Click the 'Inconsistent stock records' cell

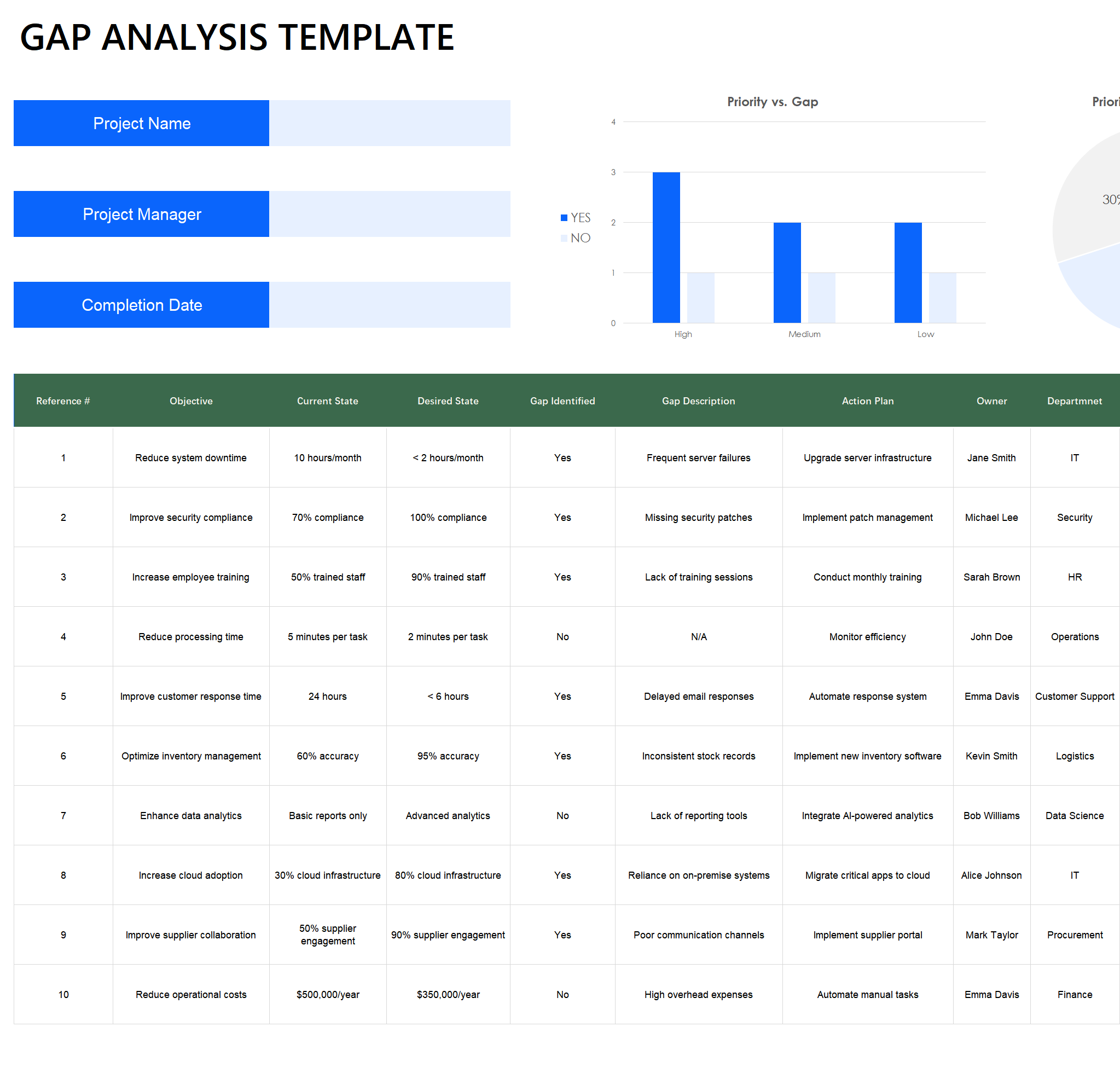(x=698, y=756)
